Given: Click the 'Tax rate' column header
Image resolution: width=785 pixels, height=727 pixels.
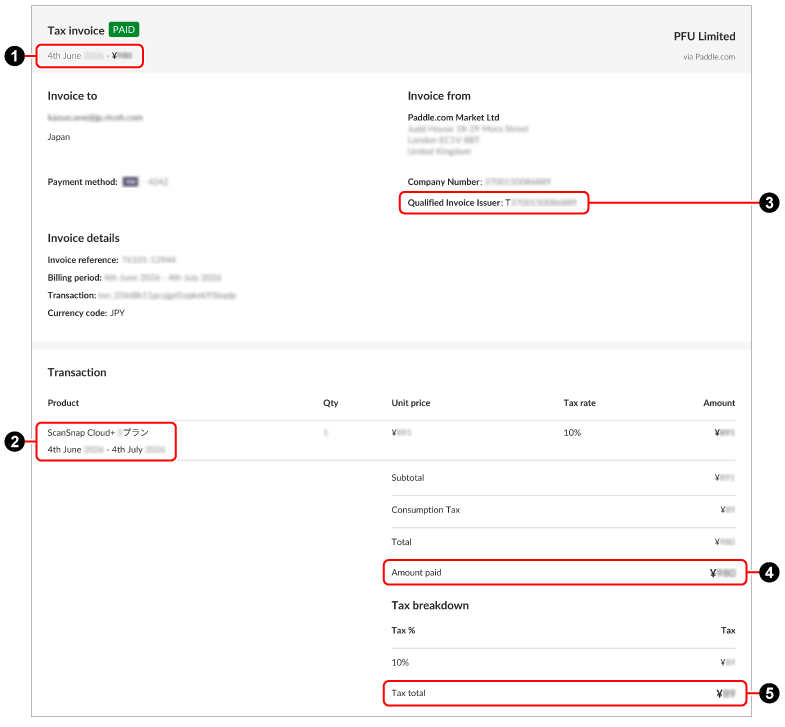Looking at the screenshot, I should pos(579,403).
